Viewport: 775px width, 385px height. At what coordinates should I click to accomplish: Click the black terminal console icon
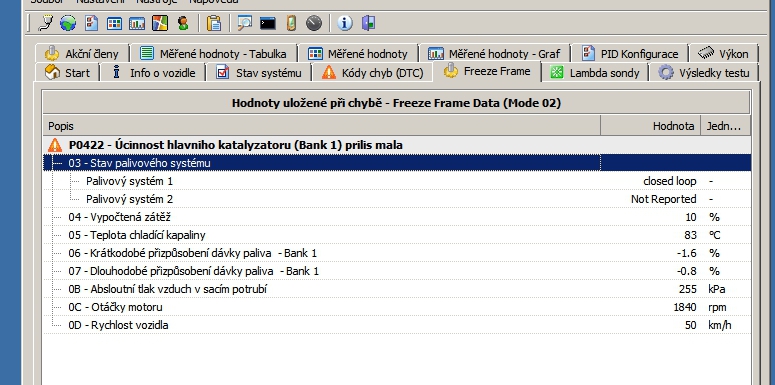(x=267, y=23)
